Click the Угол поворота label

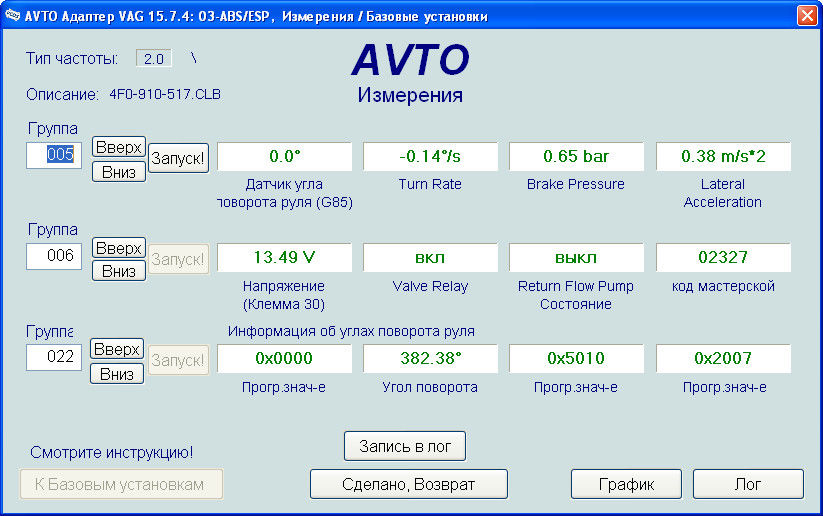430,387
